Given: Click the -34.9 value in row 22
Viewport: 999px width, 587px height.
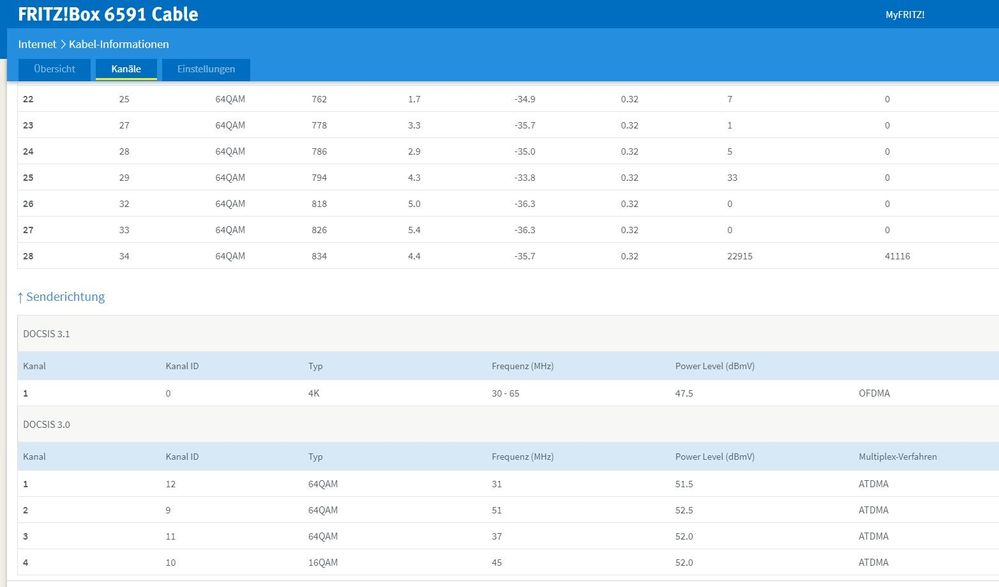Looking at the screenshot, I should point(525,99).
